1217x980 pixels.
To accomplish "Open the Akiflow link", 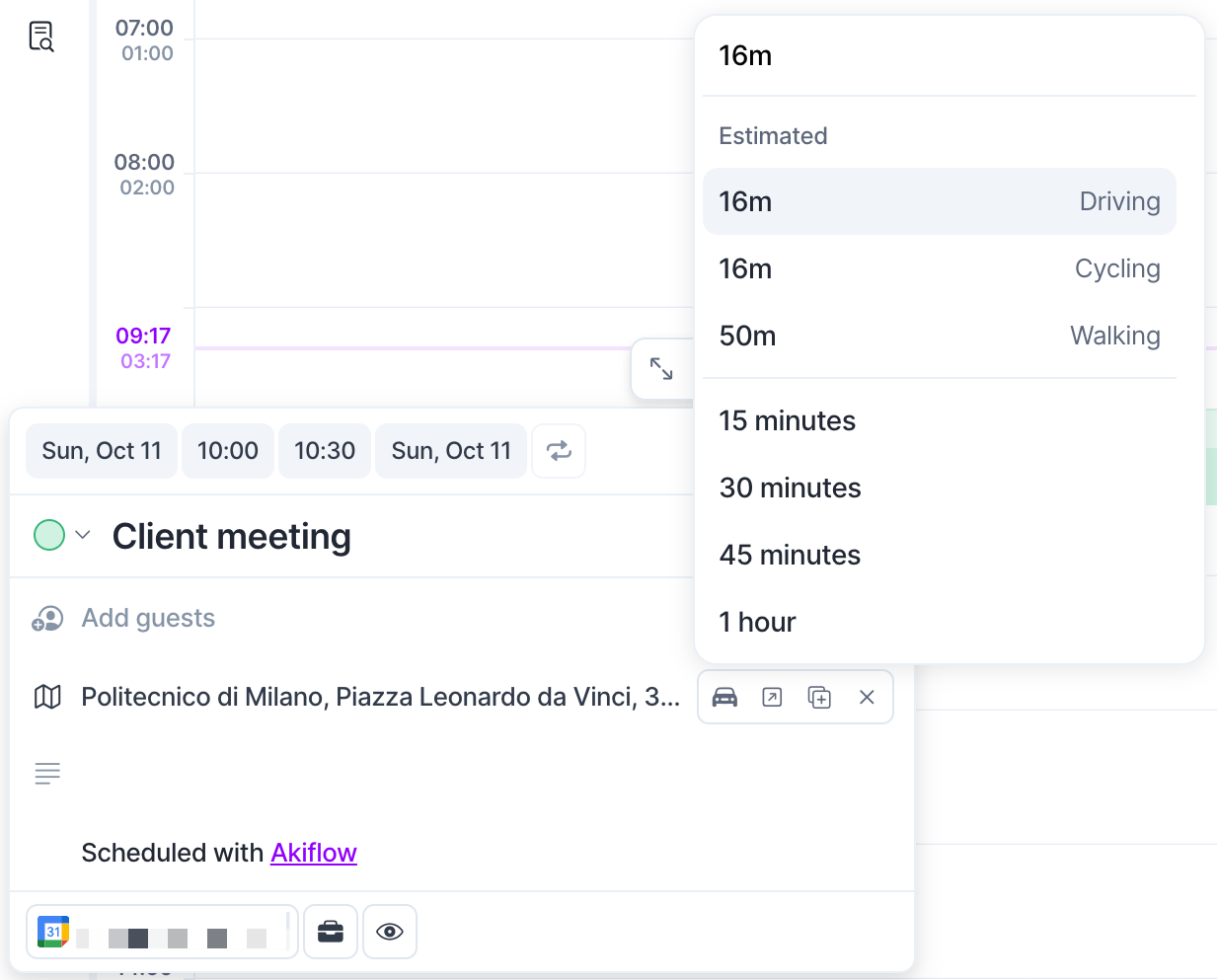I will 314,853.
